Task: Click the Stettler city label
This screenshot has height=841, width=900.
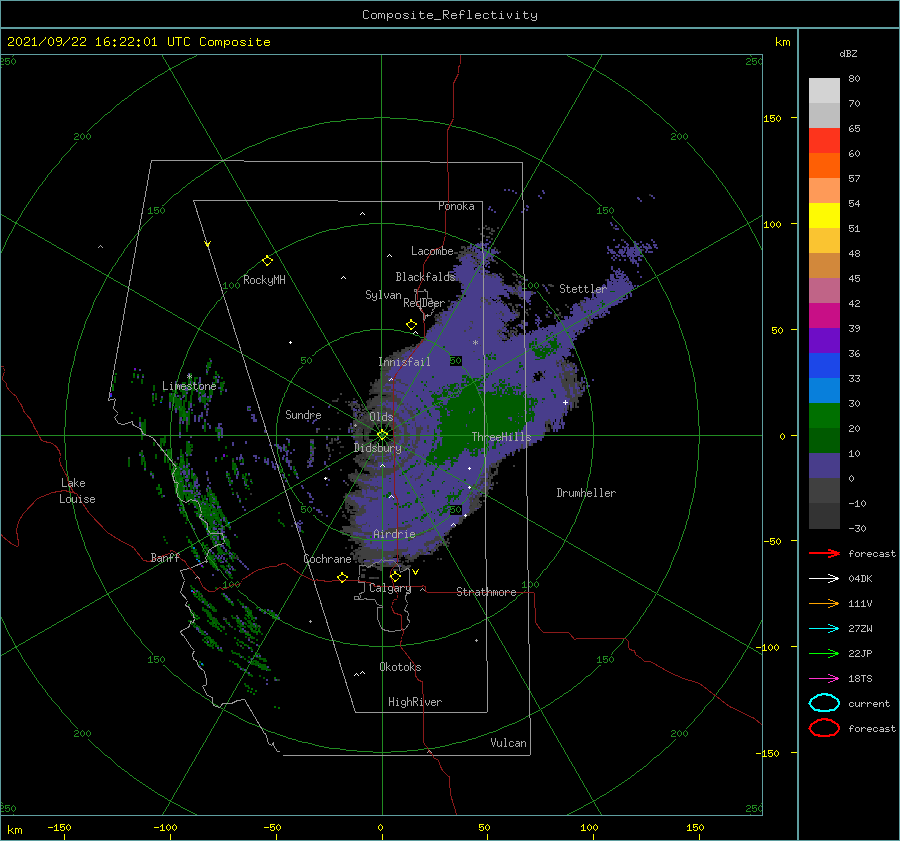Action: coord(583,289)
